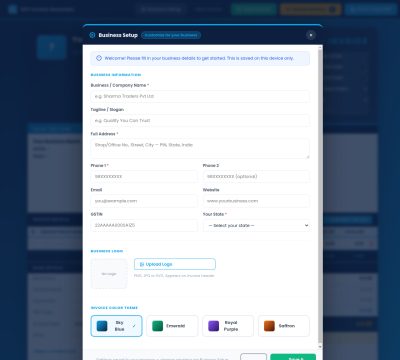This screenshot has width=400, height=360.
Task: Click the Upload Logo button
Action: [x=175, y=264]
